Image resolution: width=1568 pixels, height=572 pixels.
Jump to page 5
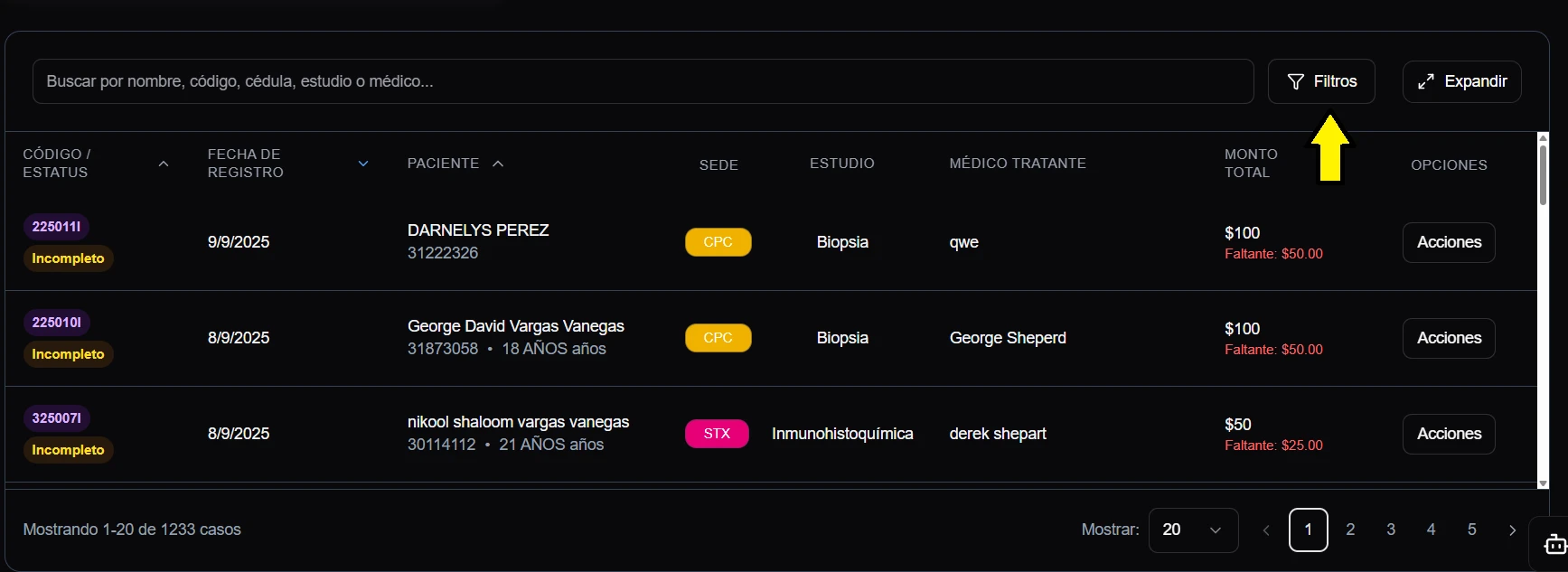[1471, 530]
